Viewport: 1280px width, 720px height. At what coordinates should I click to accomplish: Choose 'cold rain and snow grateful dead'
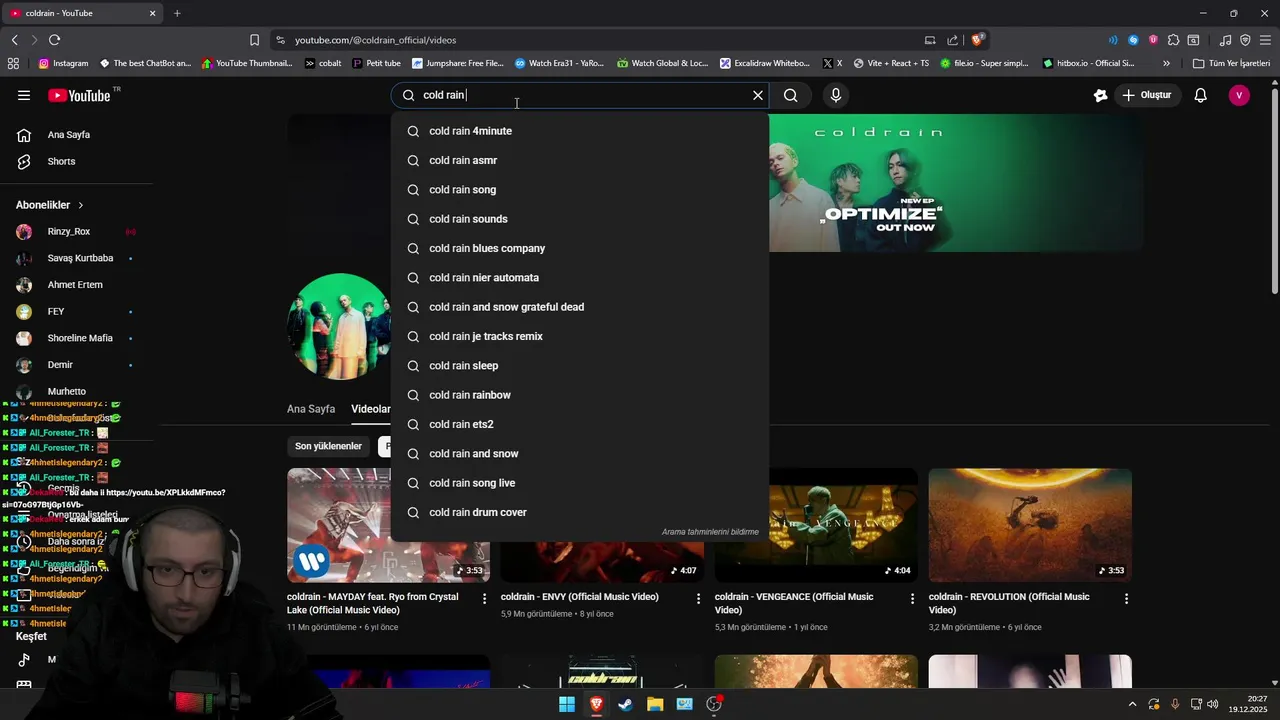pos(580,307)
